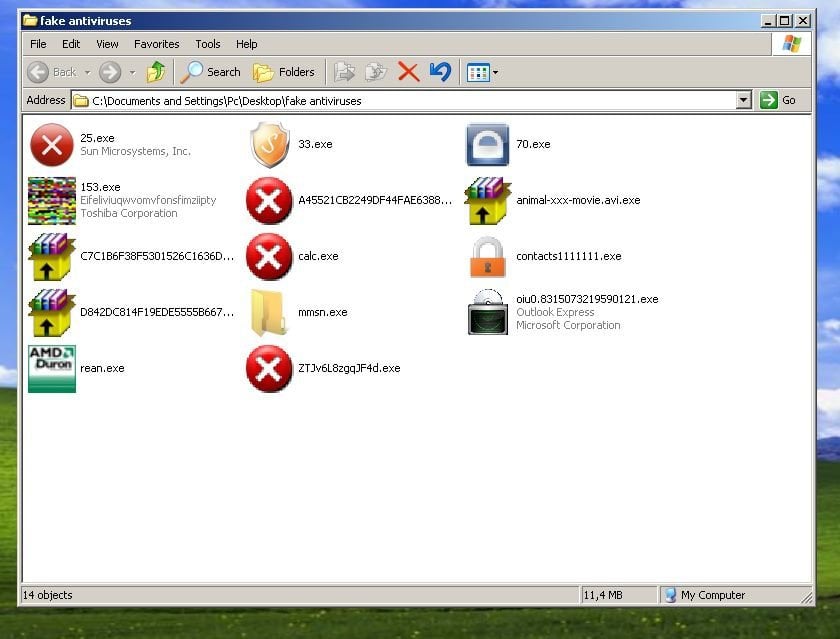840x639 pixels.
Task: Open the Back button history dropdown arrow
Action: [87, 72]
